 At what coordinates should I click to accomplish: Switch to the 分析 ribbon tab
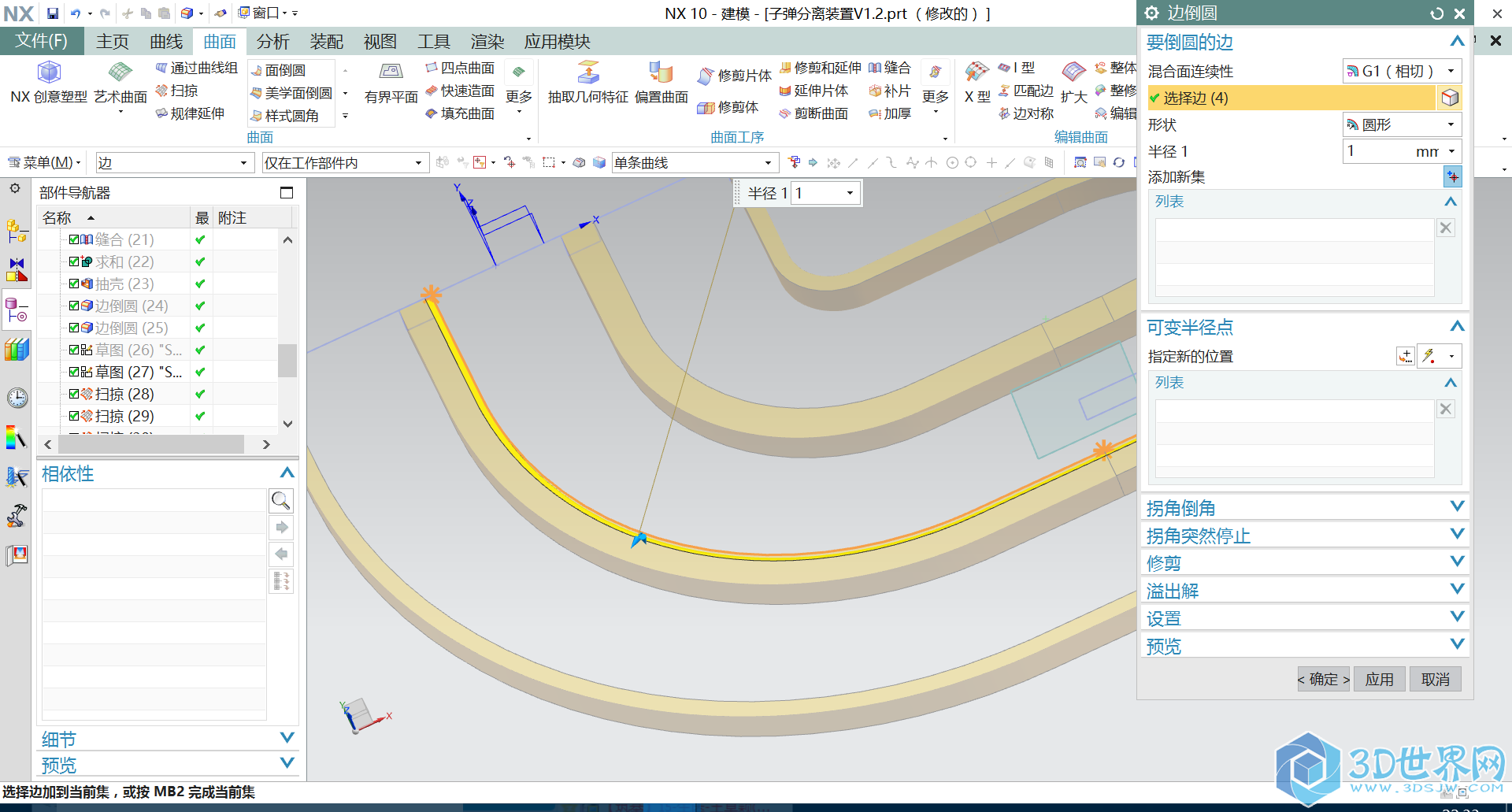(x=272, y=42)
